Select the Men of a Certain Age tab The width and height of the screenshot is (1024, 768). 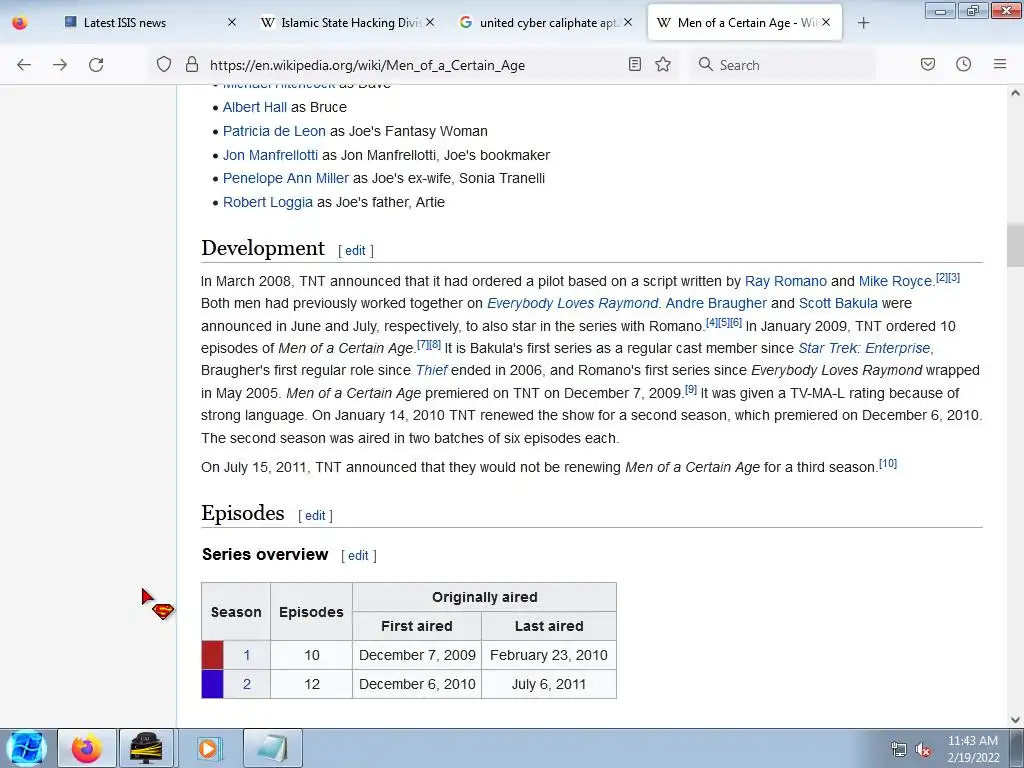(744, 23)
